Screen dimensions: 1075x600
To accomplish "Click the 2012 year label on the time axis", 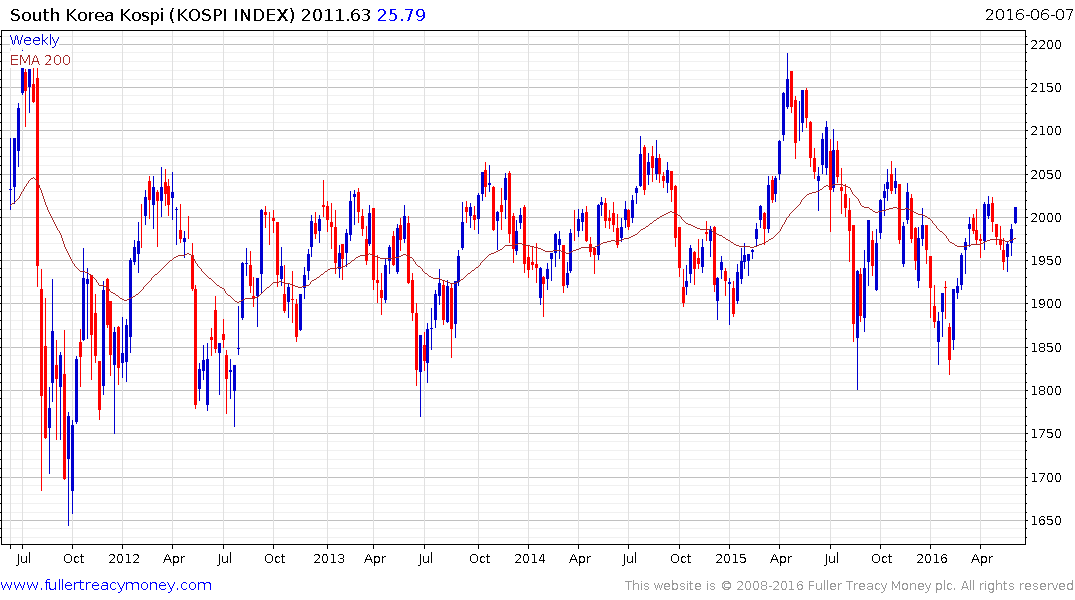I will [123, 558].
